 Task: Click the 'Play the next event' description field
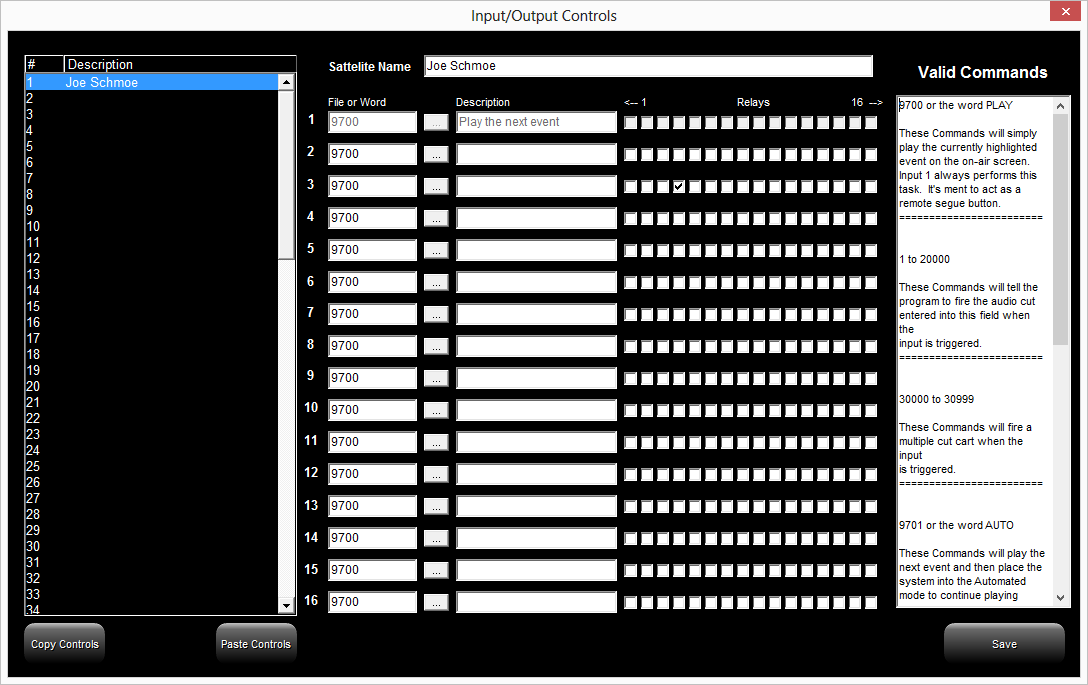pyautogui.click(x=536, y=122)
